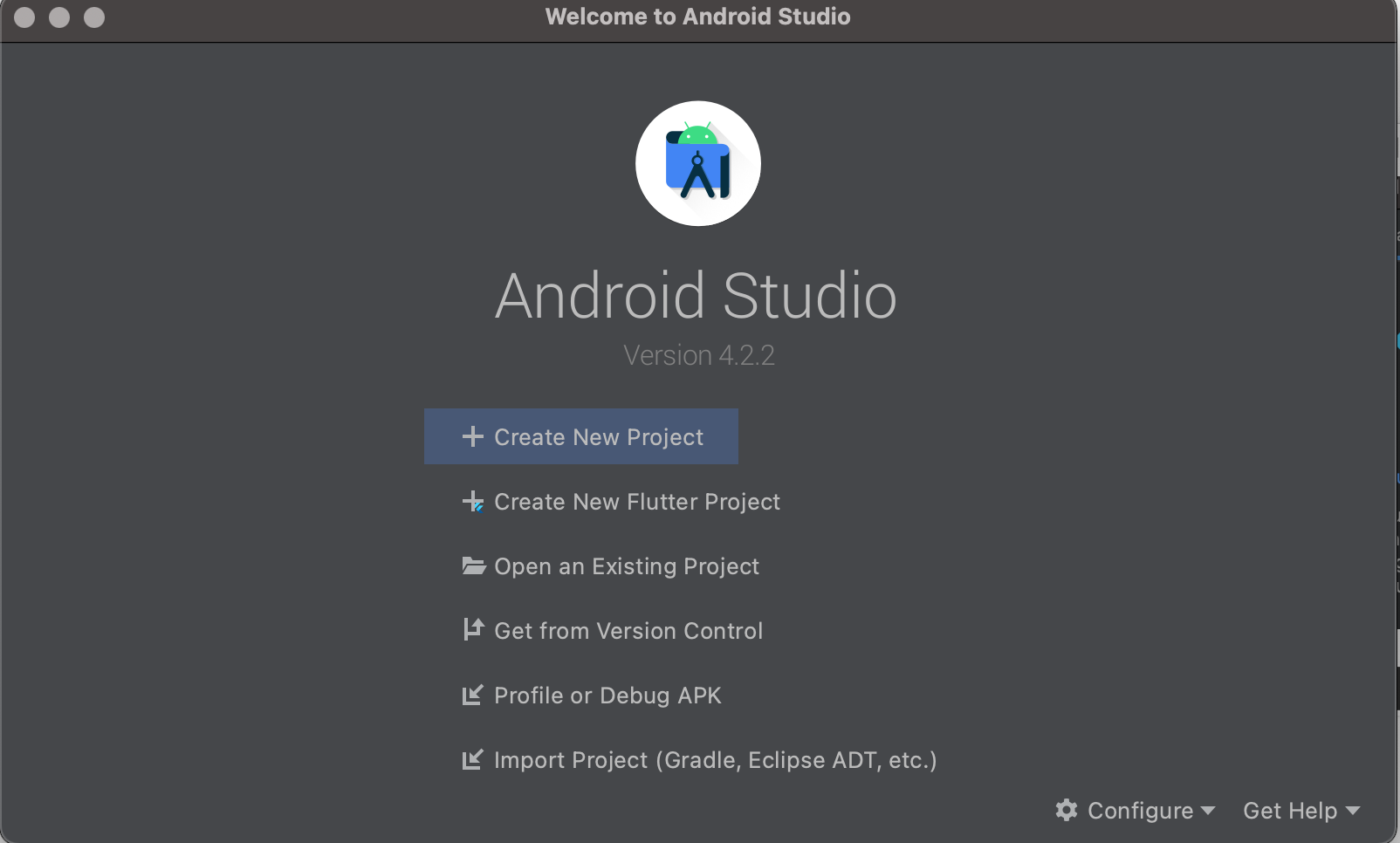1400x843 pixels.
Task: Click the Profile or Debug APK arrow icon
Action: (x=472, y=695)
